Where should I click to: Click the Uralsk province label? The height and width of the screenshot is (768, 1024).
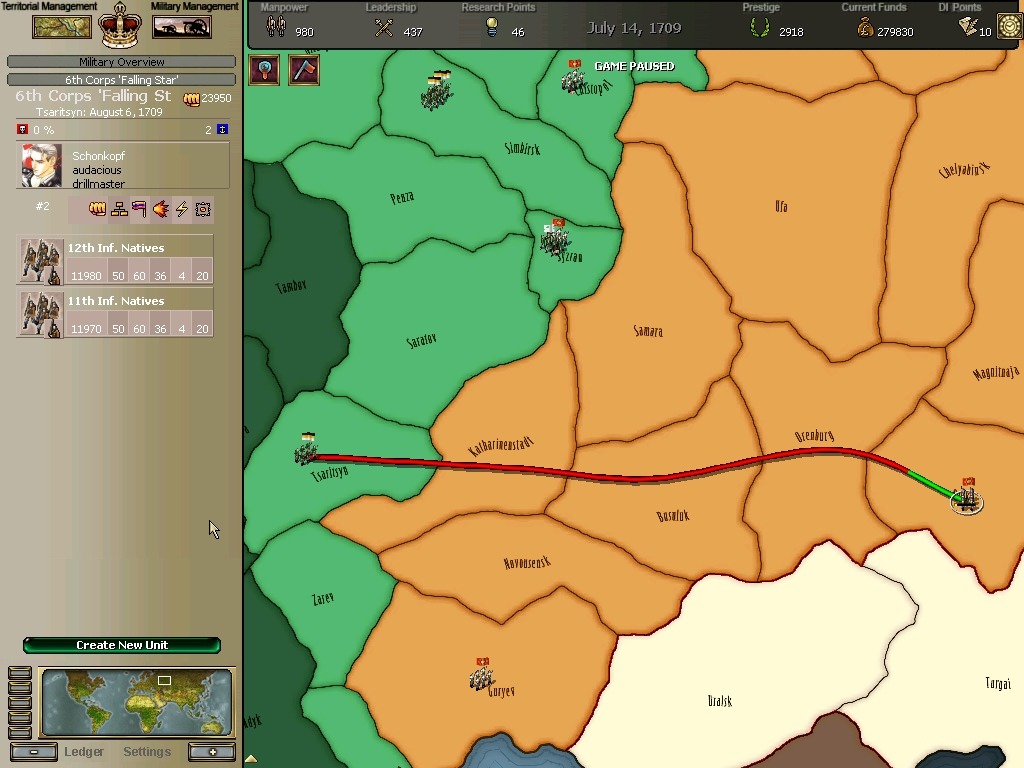[720, 701]
